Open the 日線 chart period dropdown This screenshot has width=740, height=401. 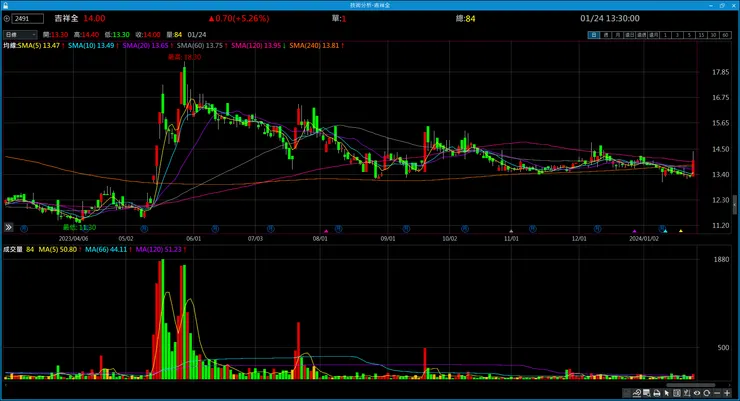pos(20,35)
